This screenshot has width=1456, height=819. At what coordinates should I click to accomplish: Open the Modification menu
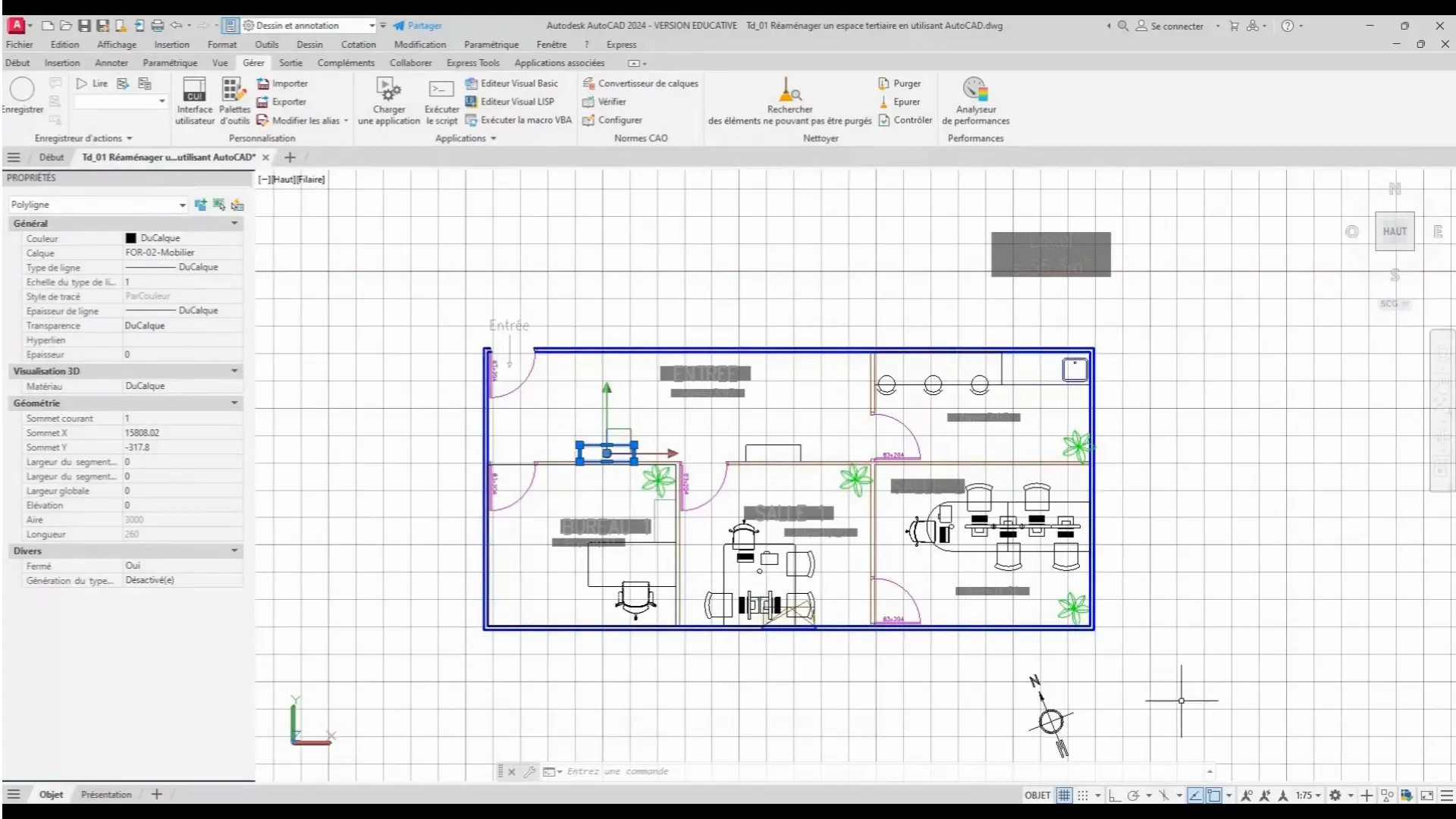point(420,45)
